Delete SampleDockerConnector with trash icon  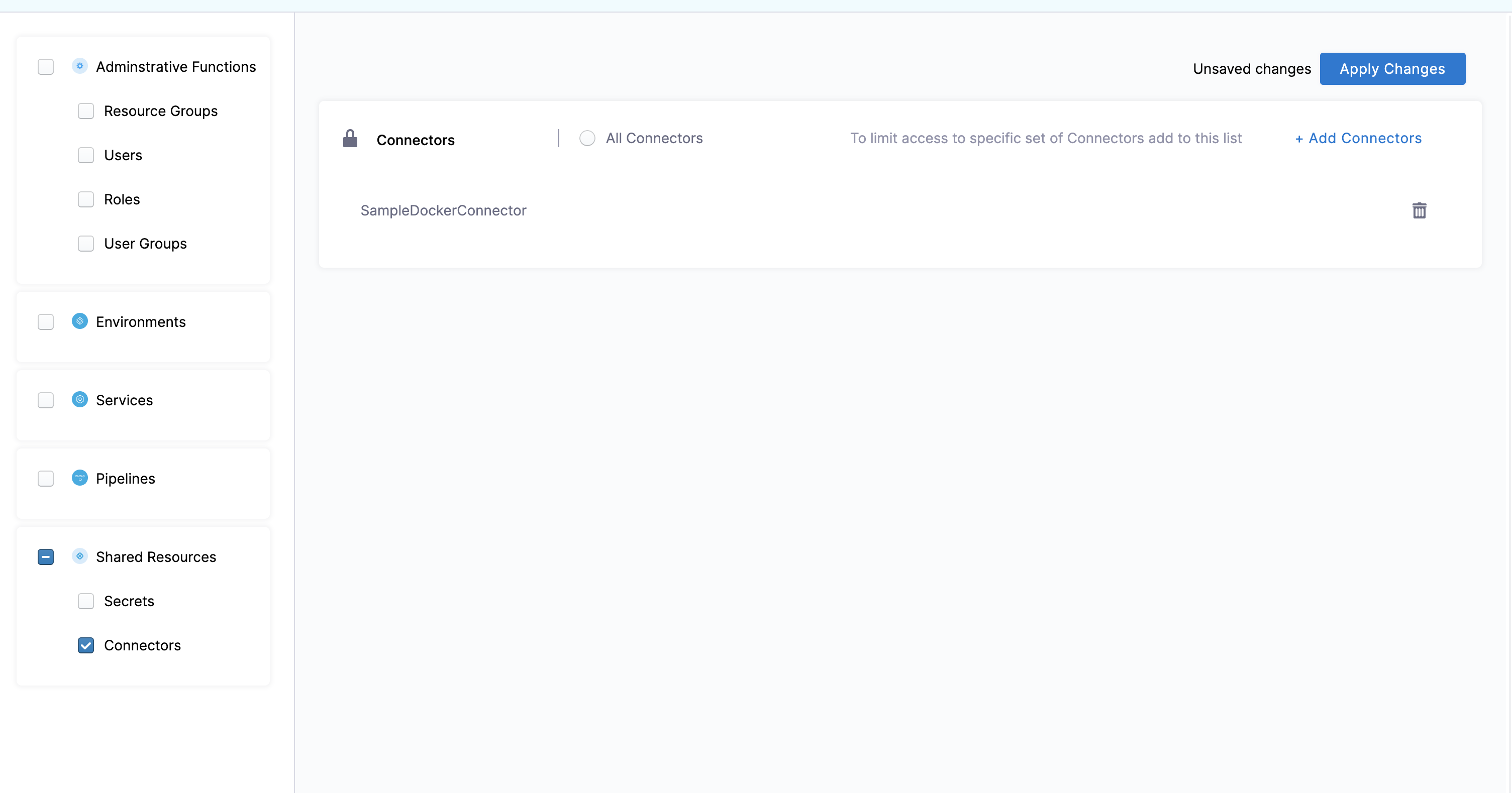click(x=1419, y=210)
